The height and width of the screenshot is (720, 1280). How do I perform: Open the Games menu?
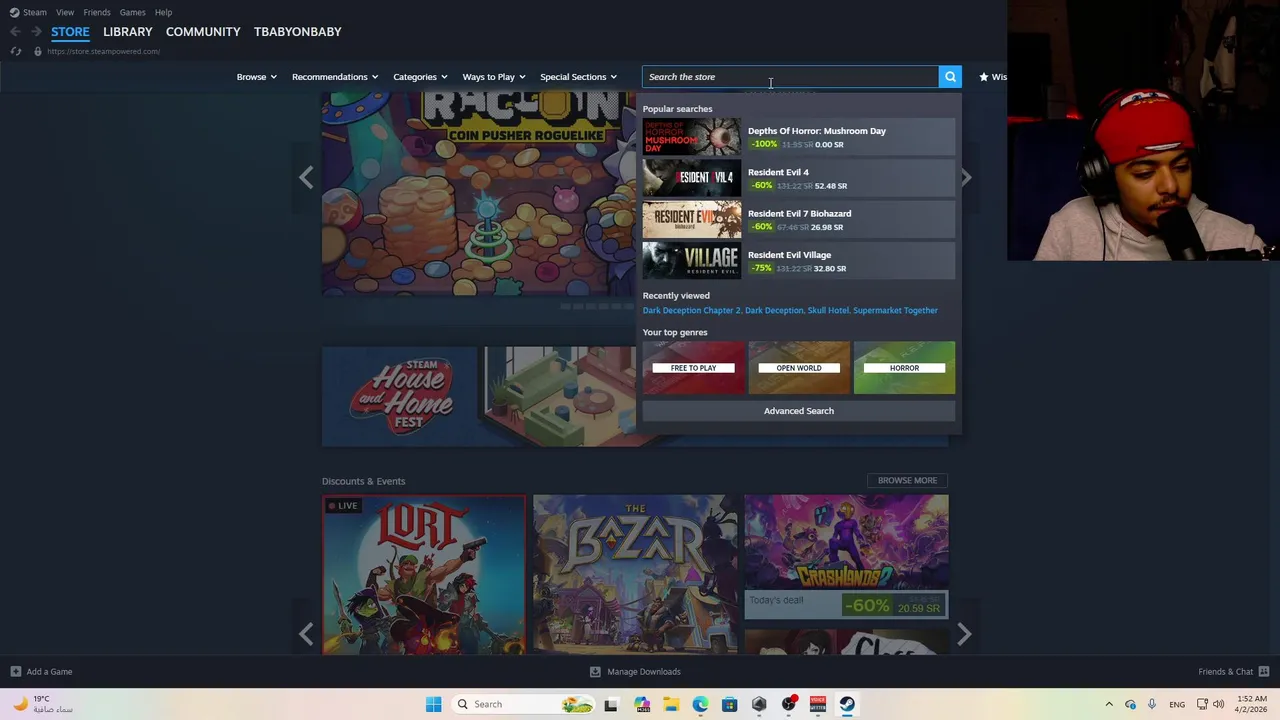pyautogui.click(x=133, y=12)
